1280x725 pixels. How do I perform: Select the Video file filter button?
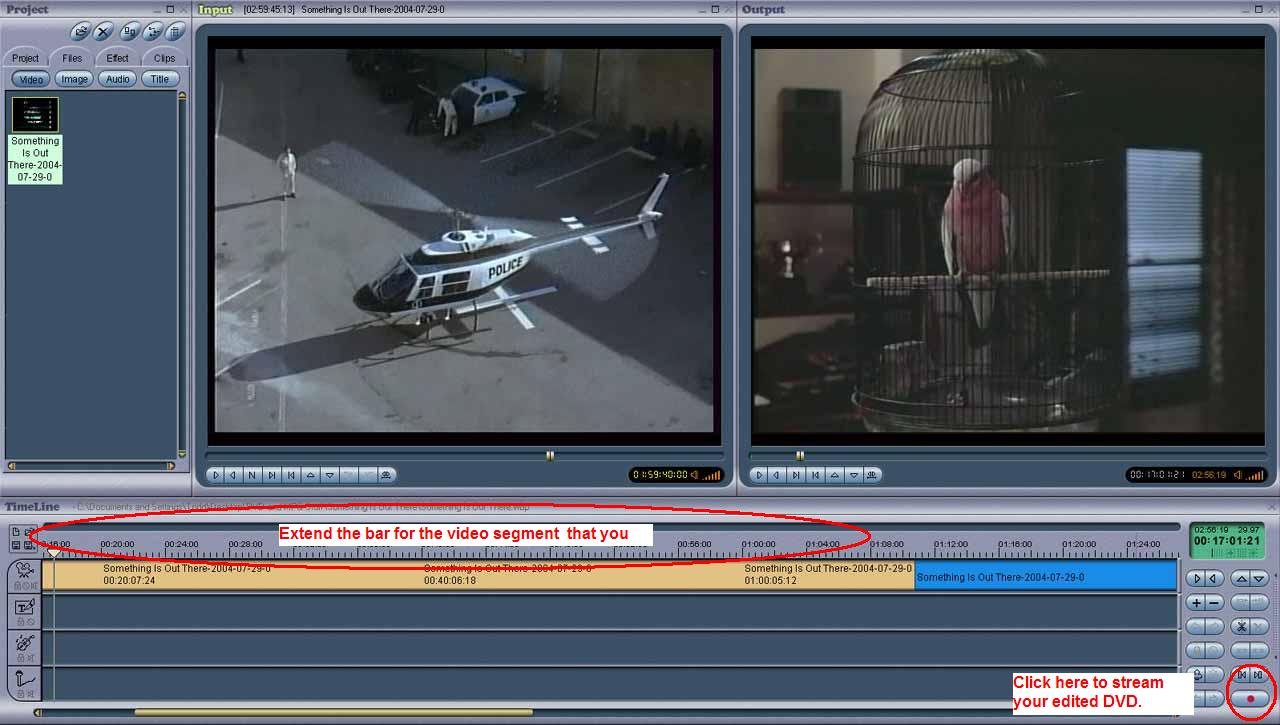[31, 79]
